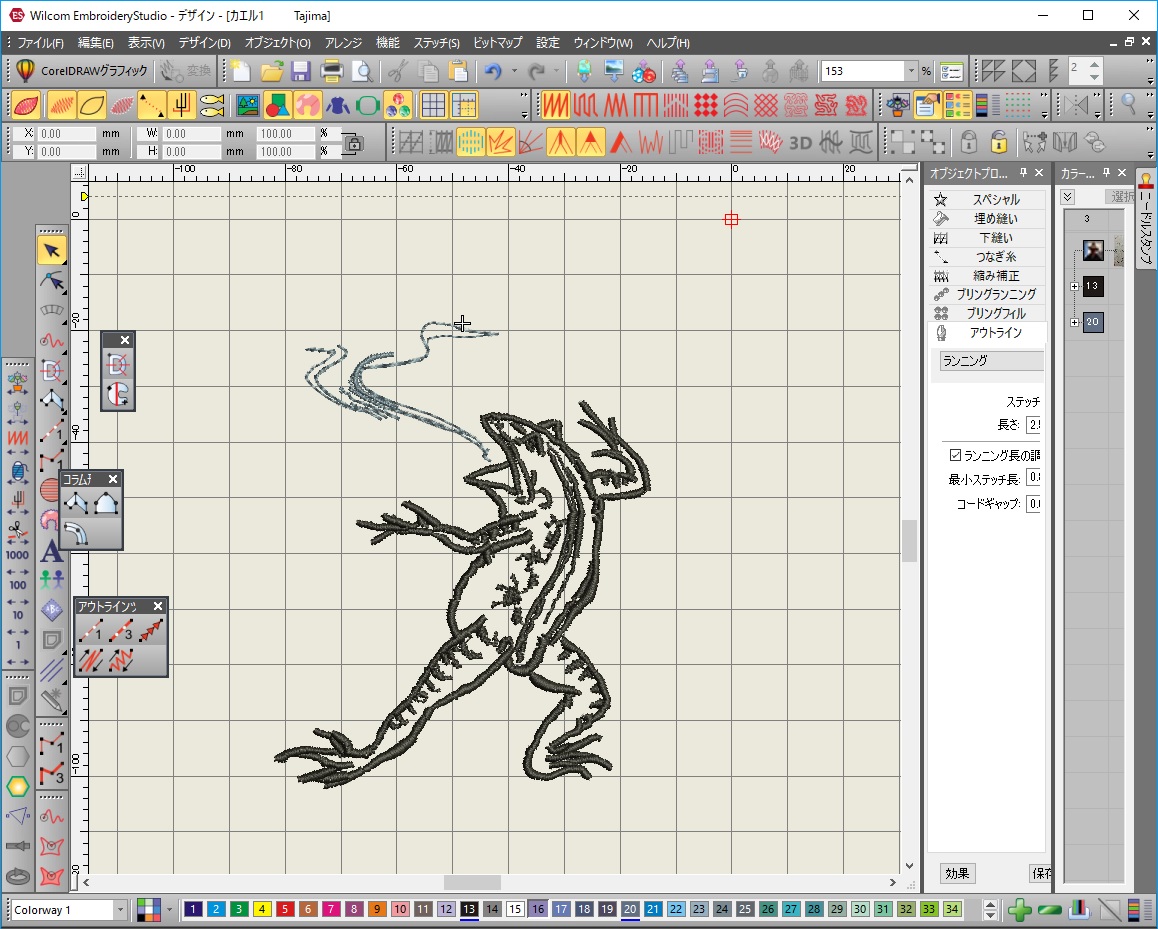This screenshot has width=1158, height=929.
Task: Toggle the show bitmap picture icon
Action: [247, 106]
